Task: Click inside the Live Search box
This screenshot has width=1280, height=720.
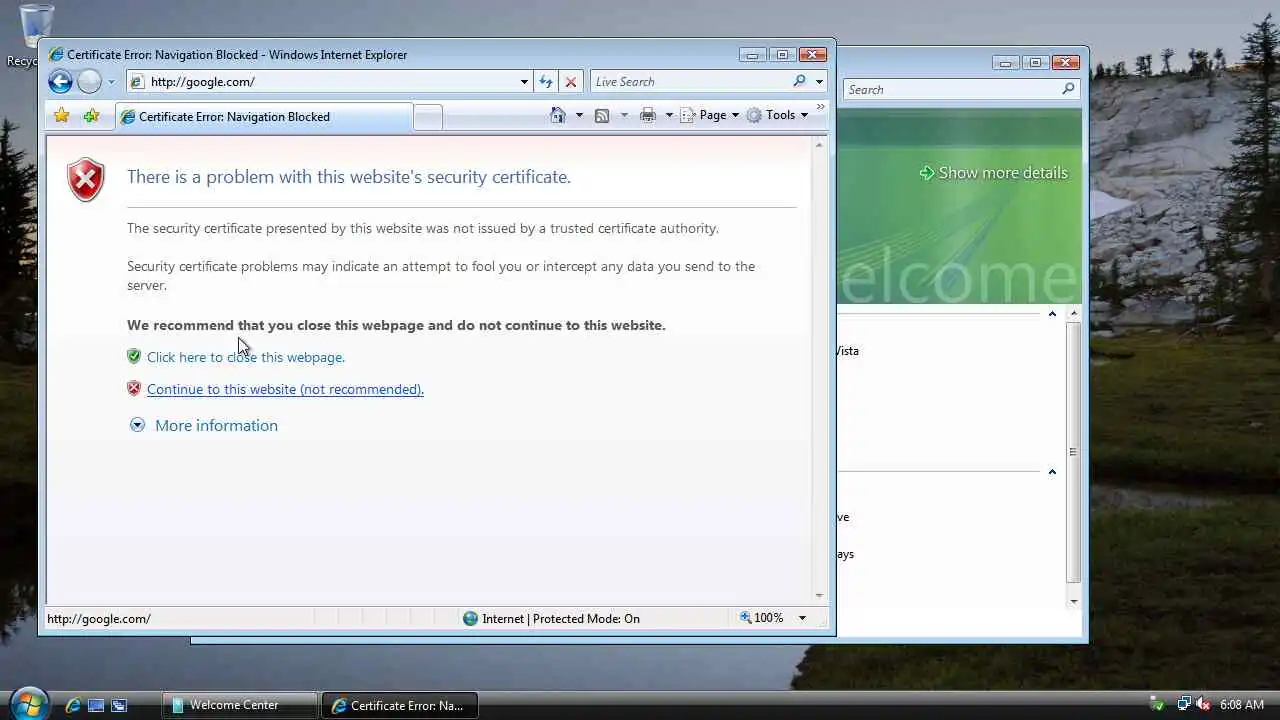Action: [x=690, y=82]
